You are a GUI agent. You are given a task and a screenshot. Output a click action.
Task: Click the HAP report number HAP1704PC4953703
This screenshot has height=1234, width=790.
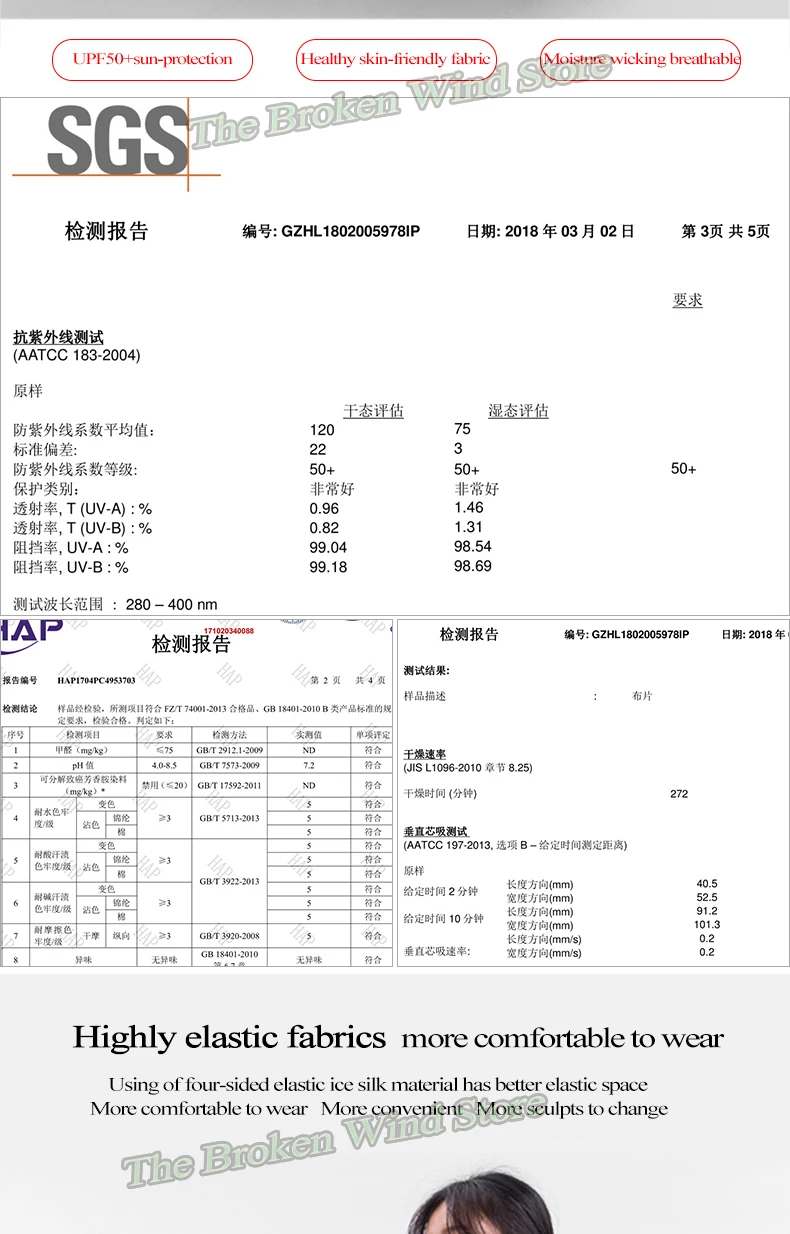pos(96,680)
